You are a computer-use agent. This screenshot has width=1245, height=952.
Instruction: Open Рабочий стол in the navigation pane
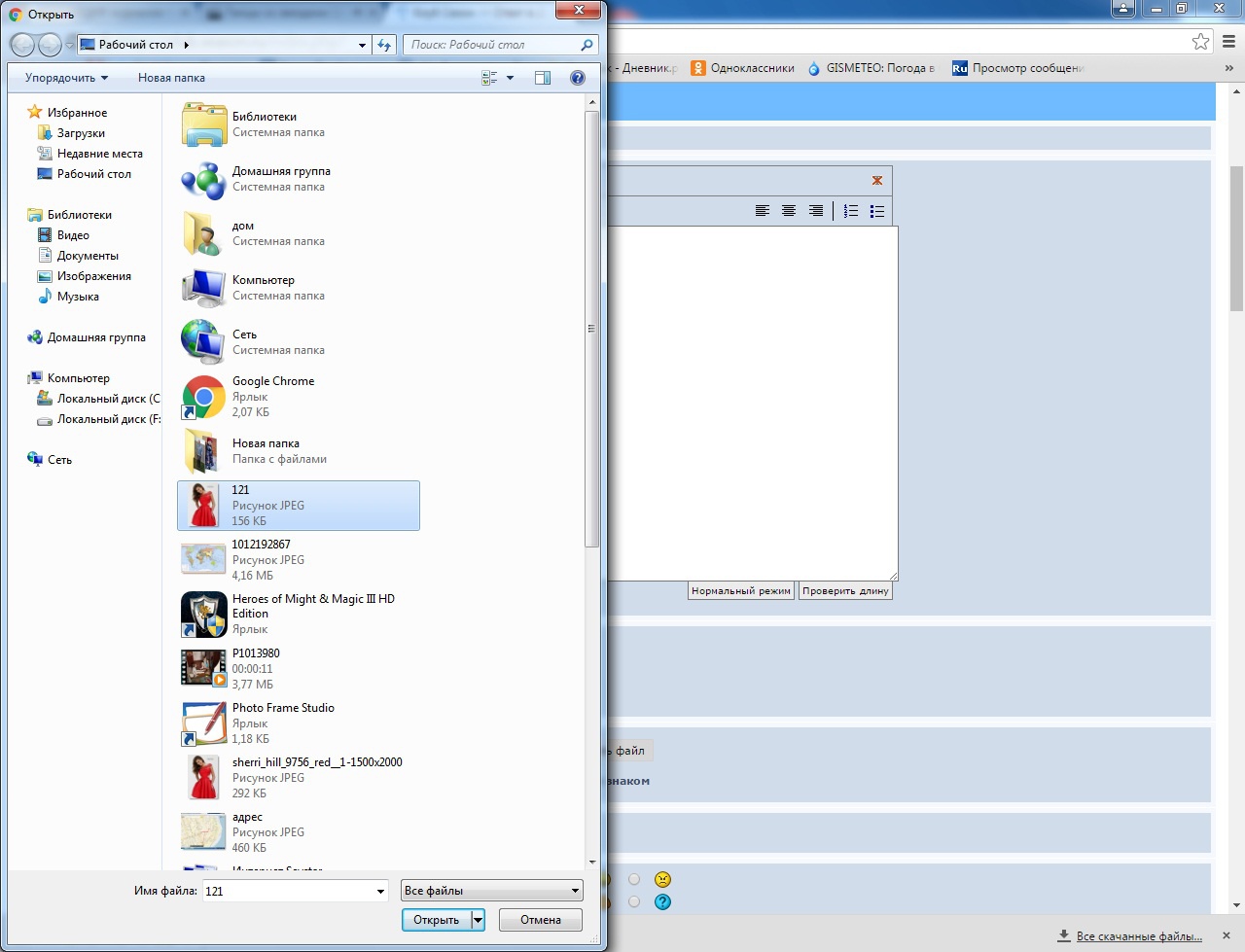coord(93,174)
